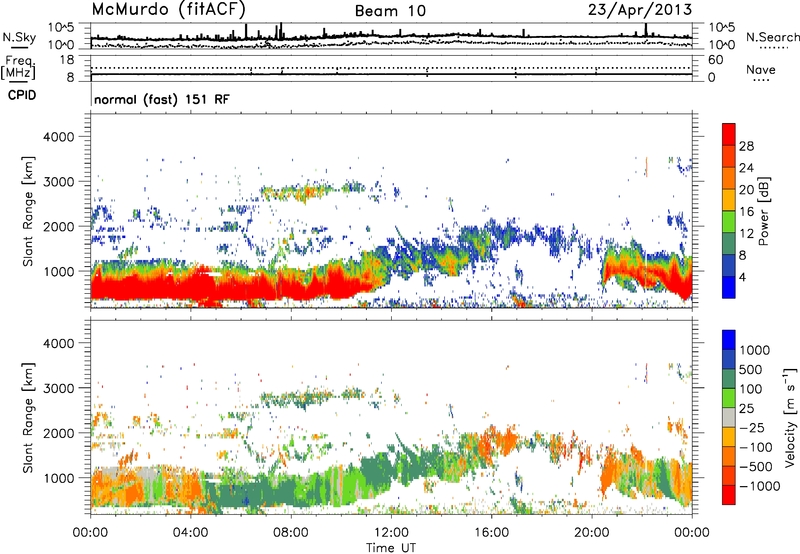
Task: Pick the bright blue bottom segment of power colorbar
Action: click(729, 287)
